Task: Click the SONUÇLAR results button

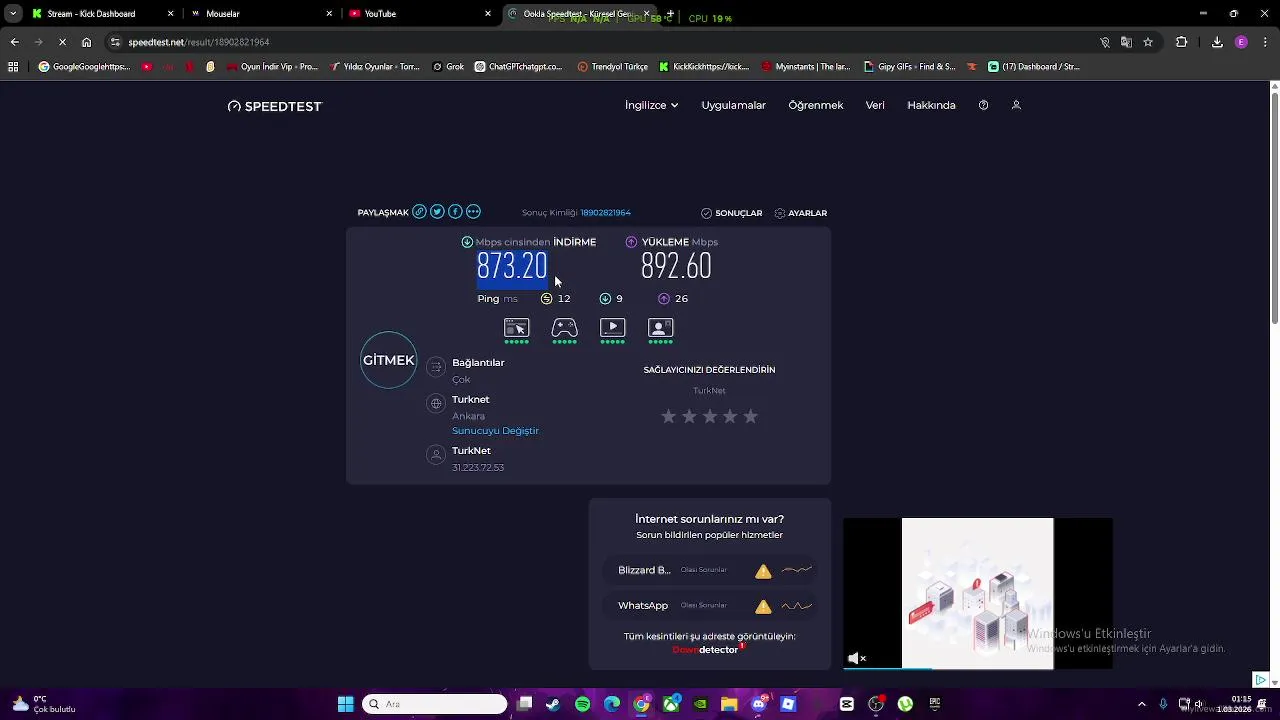Action: [x=732, y=213]
